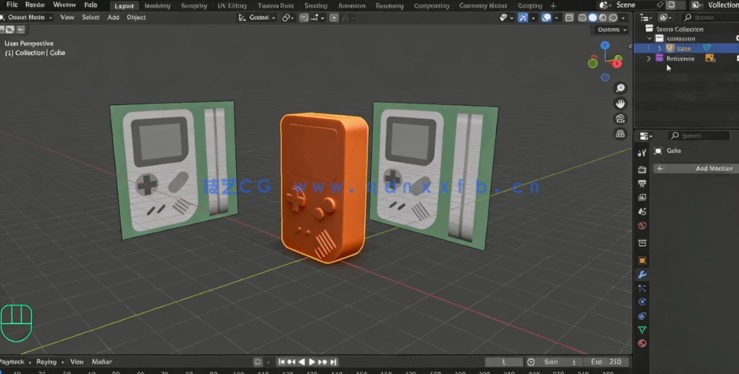The image size is (739, 374).
Task: Toggle proportional editing icon
Action: pyautogui.click(x=334, y=17)
